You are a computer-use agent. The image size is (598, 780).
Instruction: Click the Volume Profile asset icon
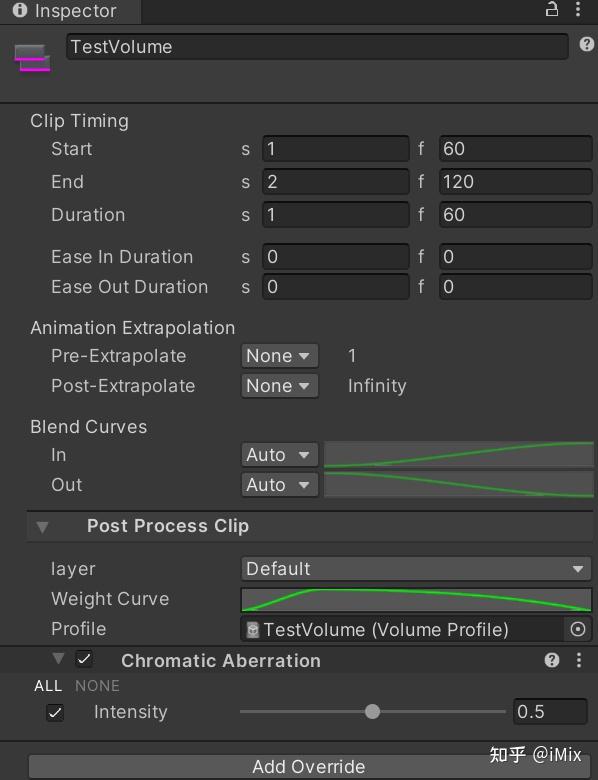[x=253, y=630]
